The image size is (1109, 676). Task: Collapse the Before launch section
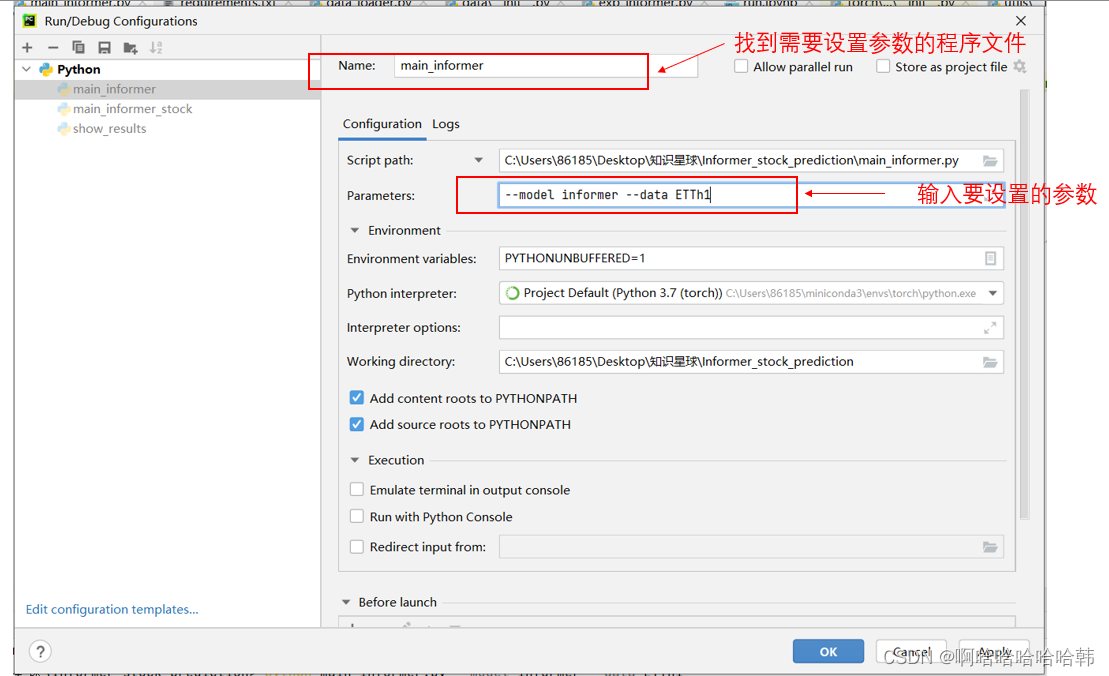(346, 602)
